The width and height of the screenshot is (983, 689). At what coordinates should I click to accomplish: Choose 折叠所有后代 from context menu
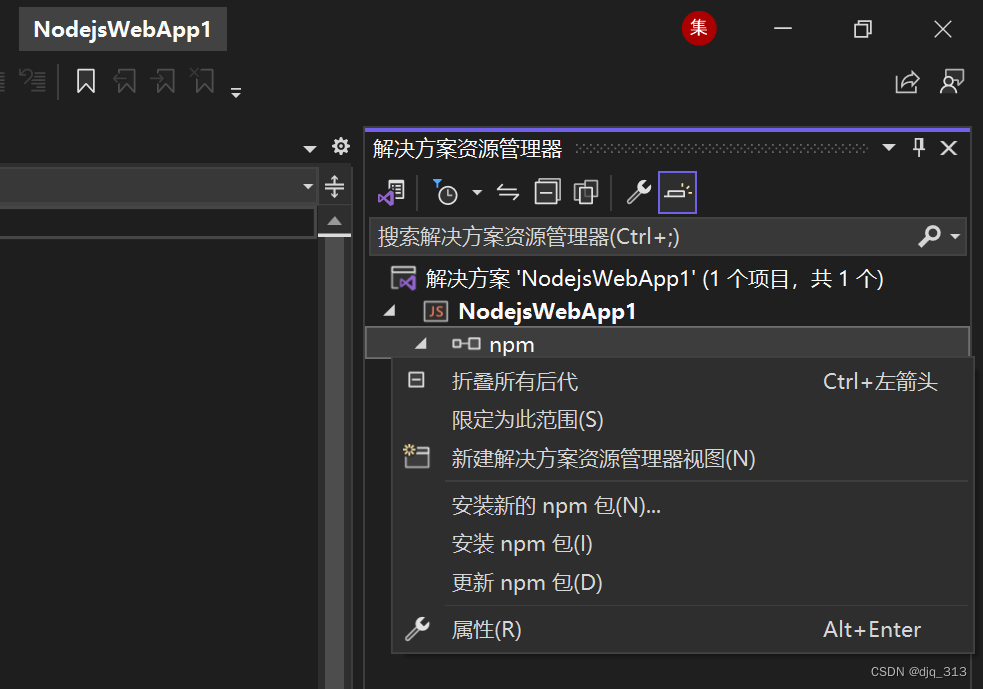(682, 381)
